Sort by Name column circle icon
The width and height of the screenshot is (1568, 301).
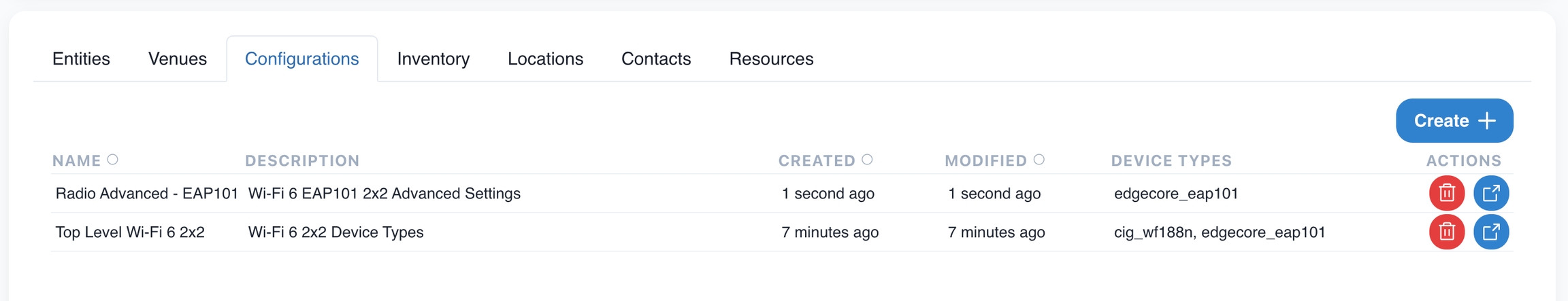point(113,160)
